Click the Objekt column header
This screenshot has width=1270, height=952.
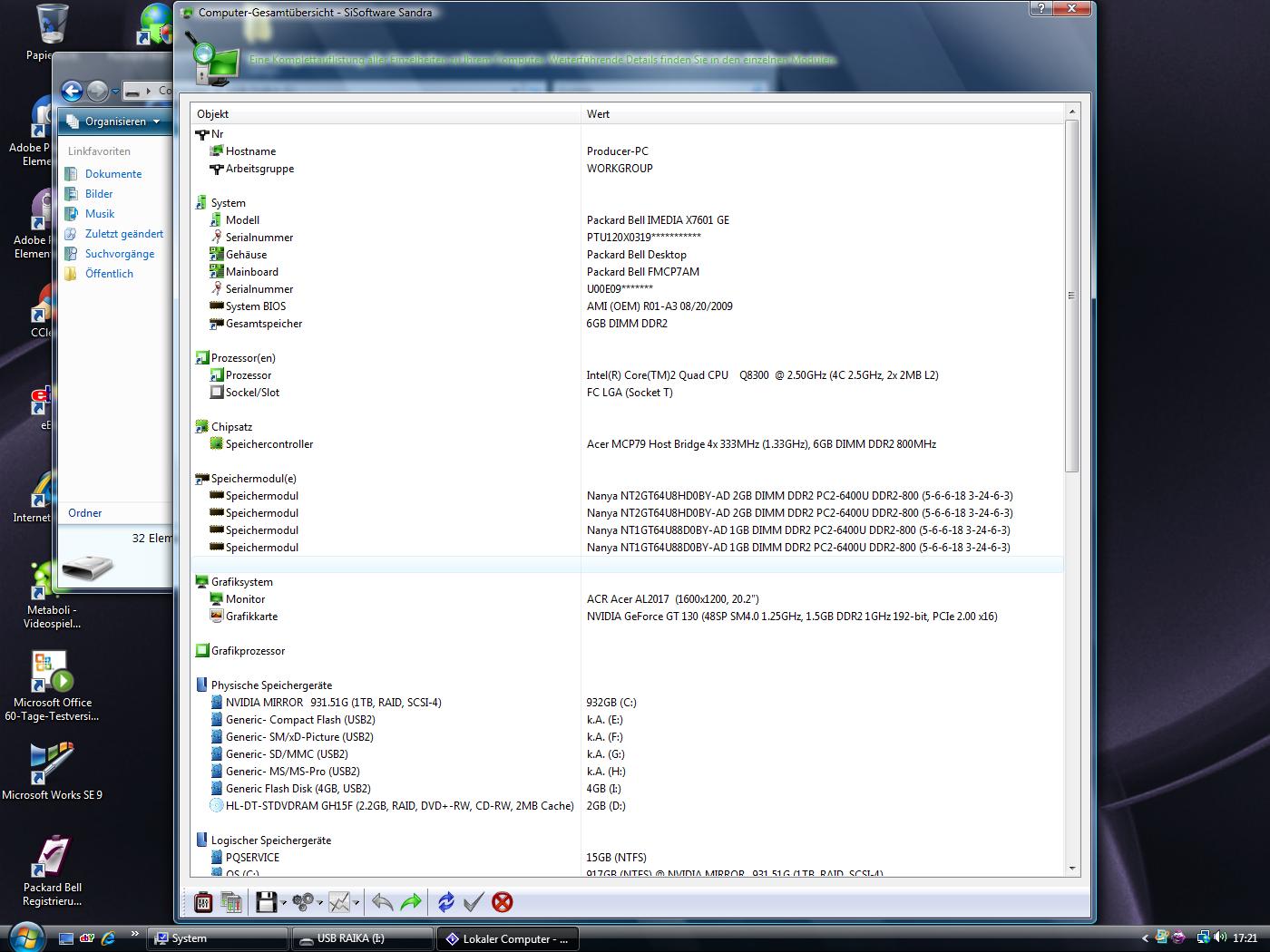pos(386,114)
